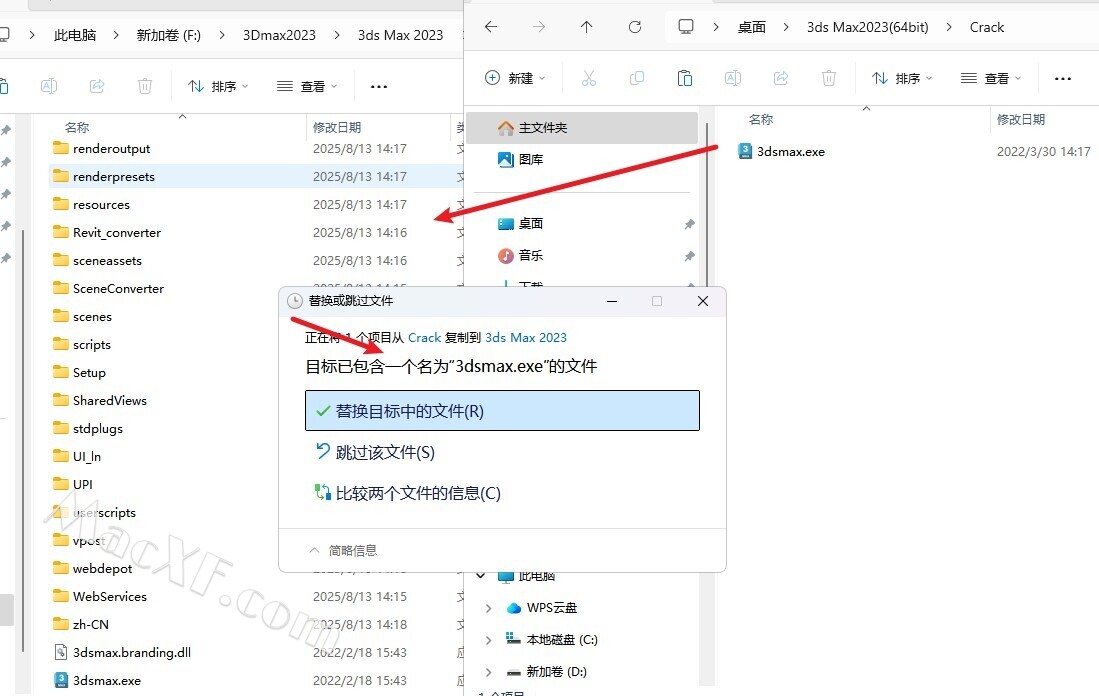Click the Paste icon in Crack window toolbar
Screen dimensions: 1099x696
click(685, 78)
